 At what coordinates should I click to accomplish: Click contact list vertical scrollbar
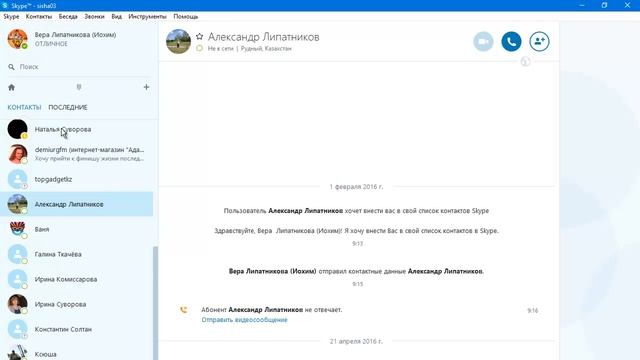click(x=155, y=303)
